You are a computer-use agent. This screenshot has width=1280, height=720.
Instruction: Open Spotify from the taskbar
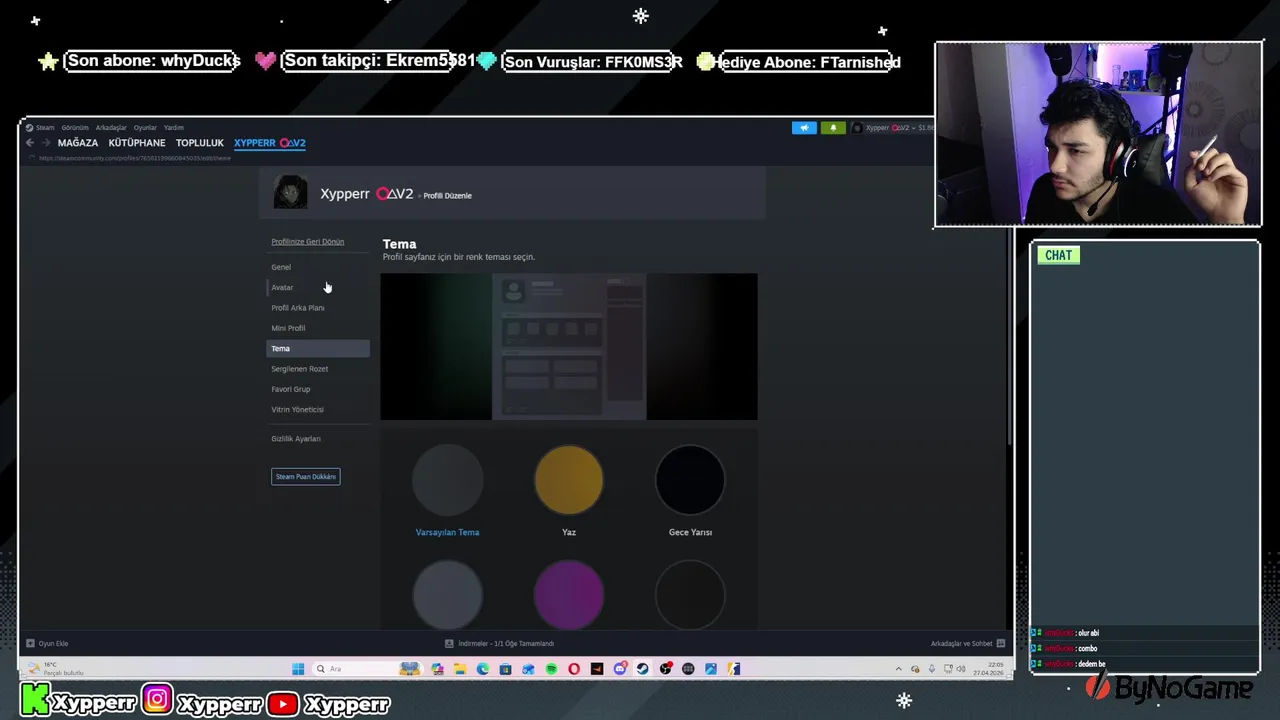tap(552, 669)
